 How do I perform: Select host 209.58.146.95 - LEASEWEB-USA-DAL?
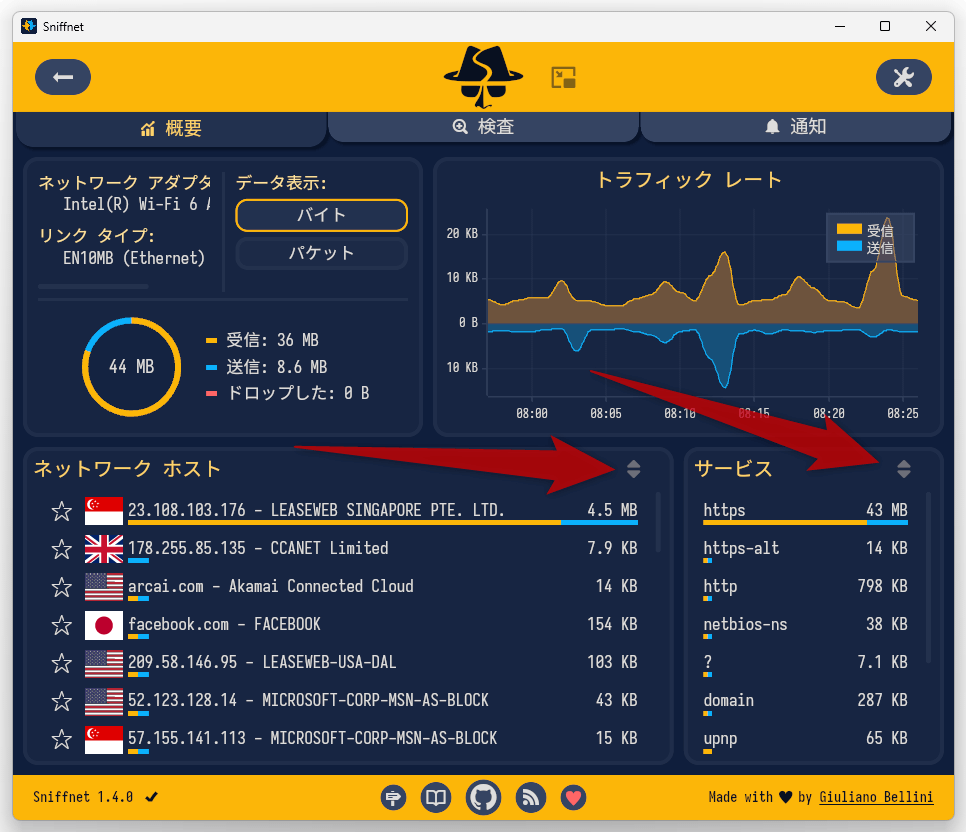point(383,664)
